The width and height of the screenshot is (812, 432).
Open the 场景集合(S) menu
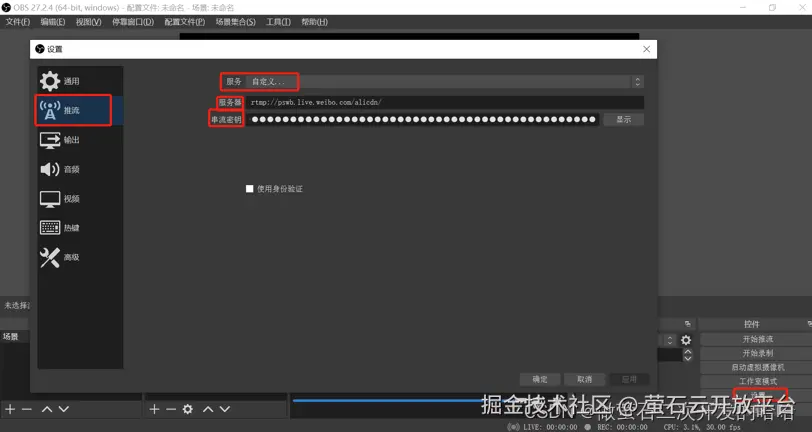pyautogui.click(x=236, y=22)
